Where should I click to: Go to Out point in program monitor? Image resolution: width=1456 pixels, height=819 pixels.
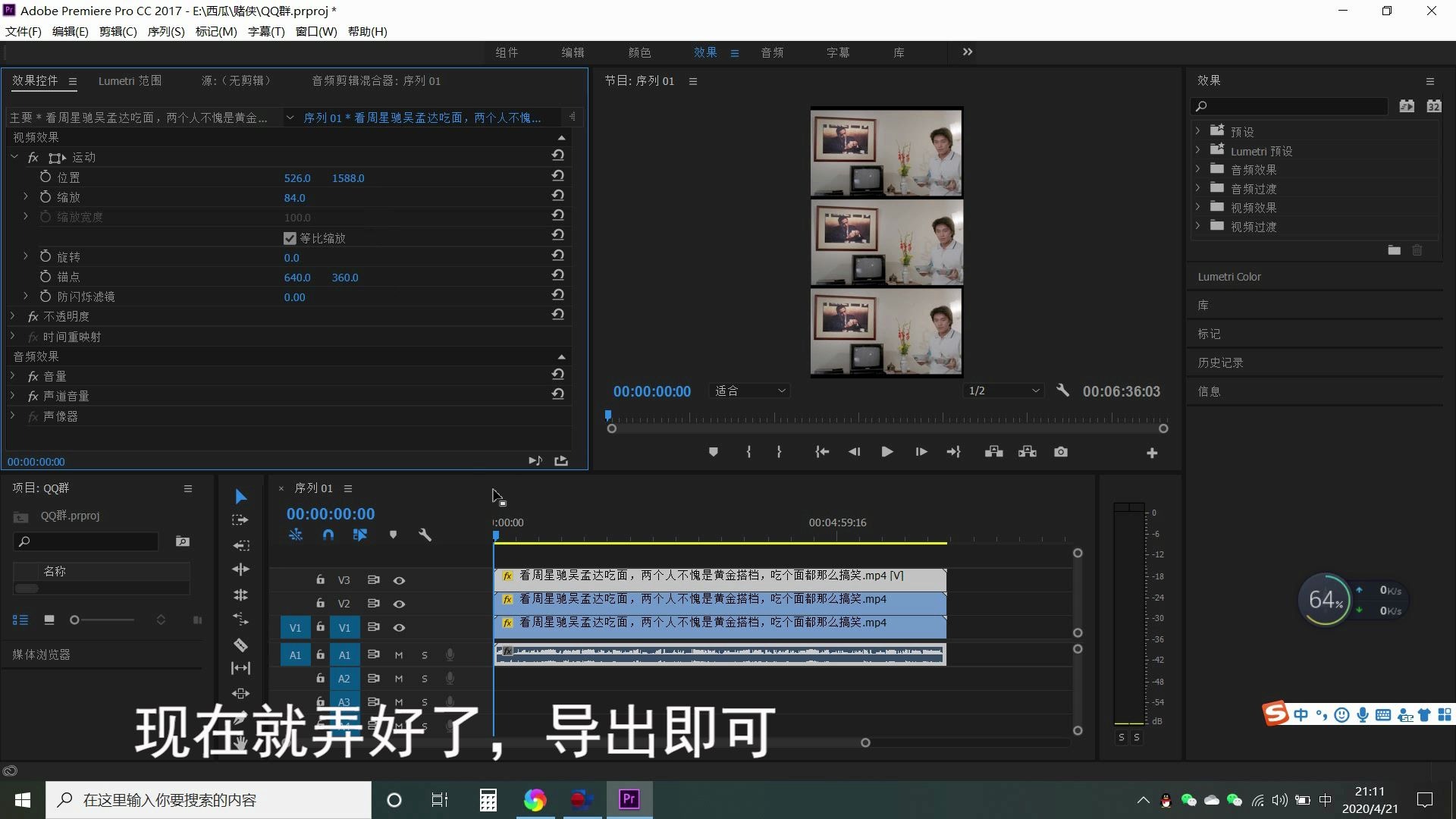coord(954,452)
